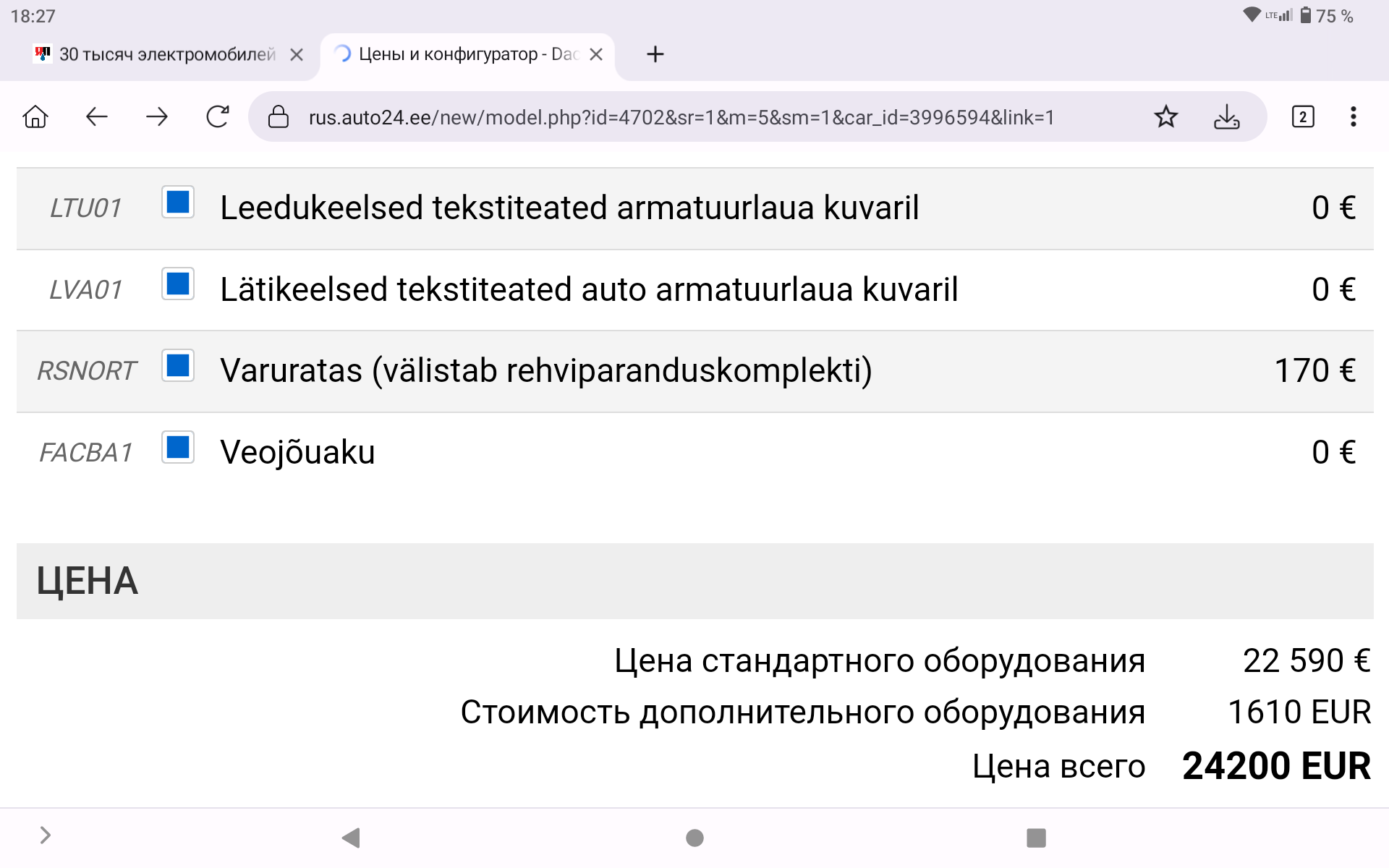
Task: Bookmark this page with the star
Action: tap(1165, 116)
